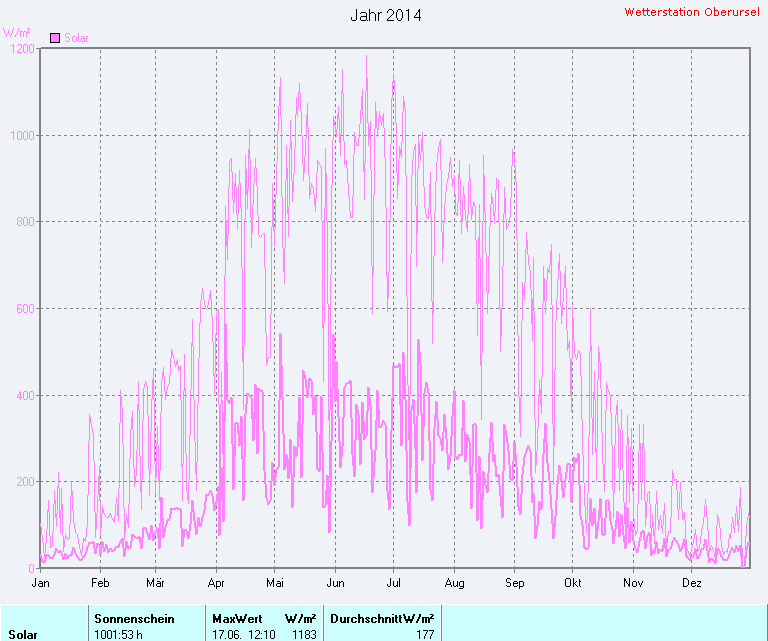Click the 'DurchschnittW/m²' column header
Viewport: 768px width, 641px height.
[x=383, y=619]
